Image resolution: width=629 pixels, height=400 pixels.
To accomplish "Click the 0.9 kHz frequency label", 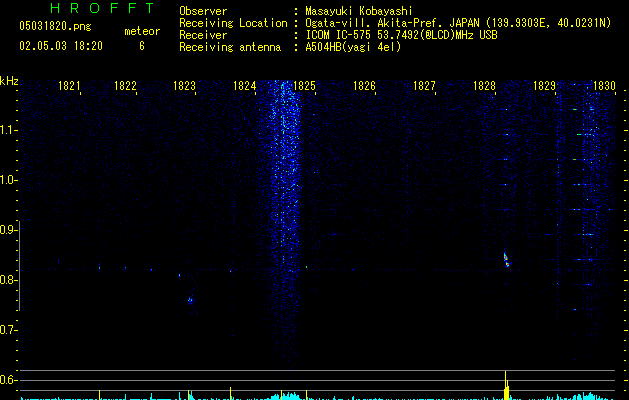I will click(9, 230).
